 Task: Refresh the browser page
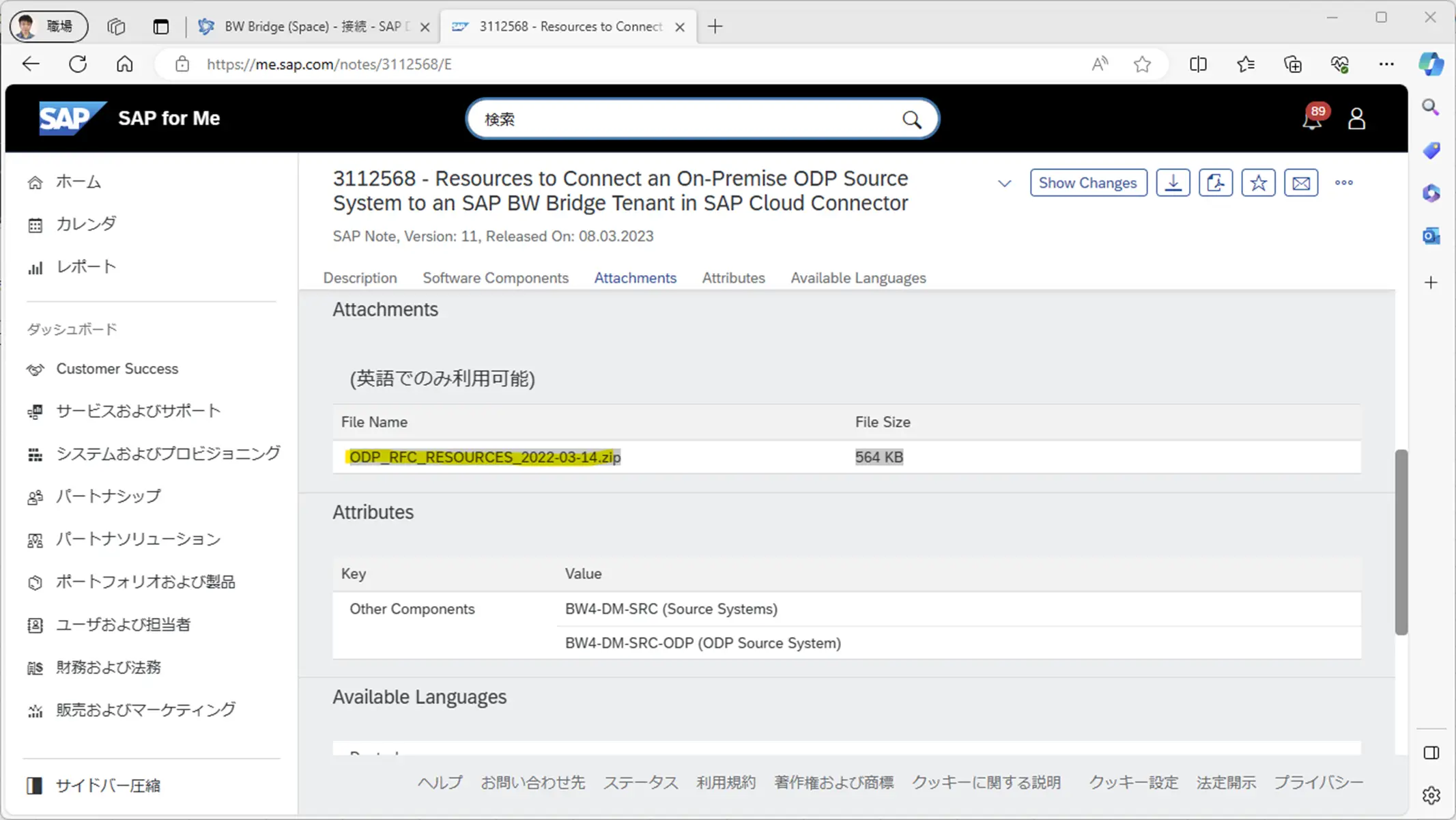pos(78,64)
